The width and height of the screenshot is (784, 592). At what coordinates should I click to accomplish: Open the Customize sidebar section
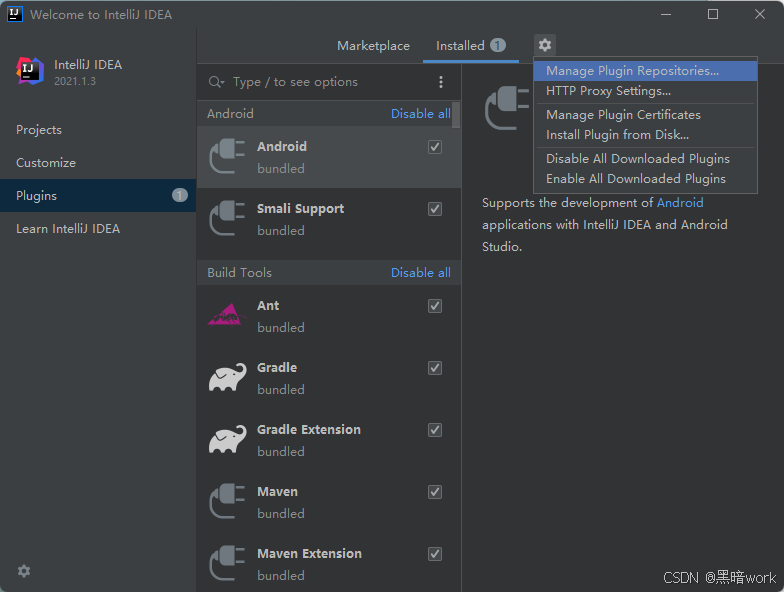pos(98,162)
